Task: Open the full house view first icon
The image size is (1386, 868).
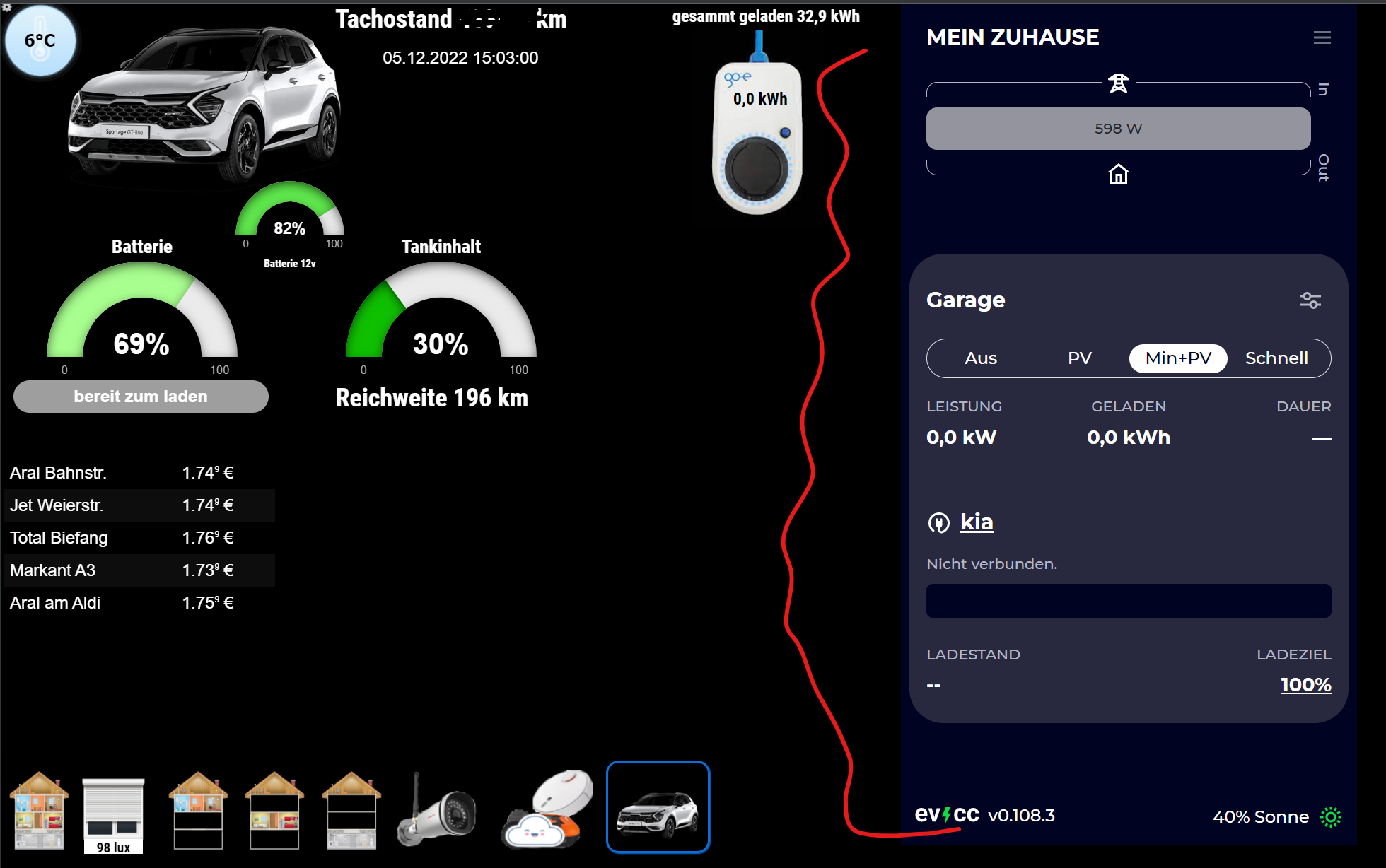Action: tap(39, 810)
